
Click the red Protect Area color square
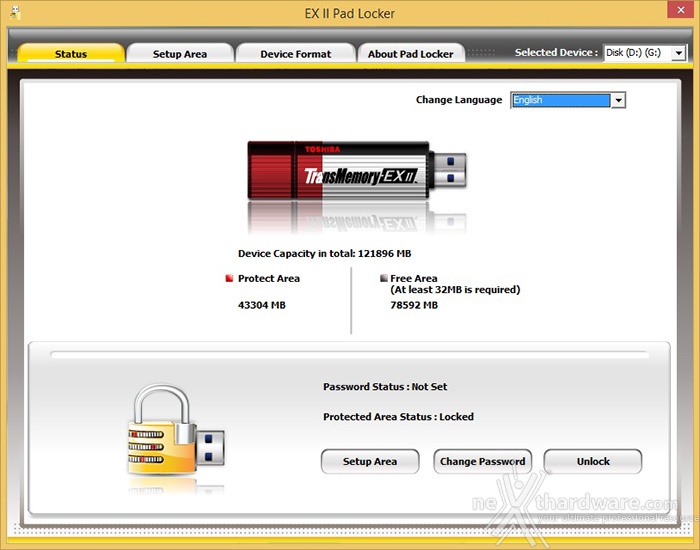229,279
